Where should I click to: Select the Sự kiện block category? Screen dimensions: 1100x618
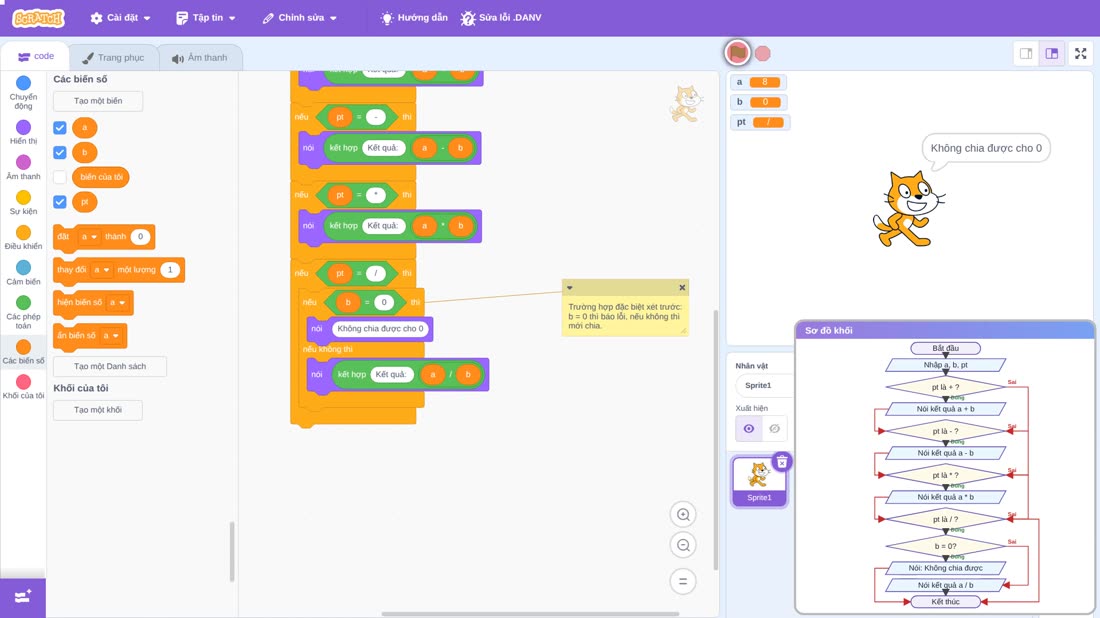click(x=23, y=203)
